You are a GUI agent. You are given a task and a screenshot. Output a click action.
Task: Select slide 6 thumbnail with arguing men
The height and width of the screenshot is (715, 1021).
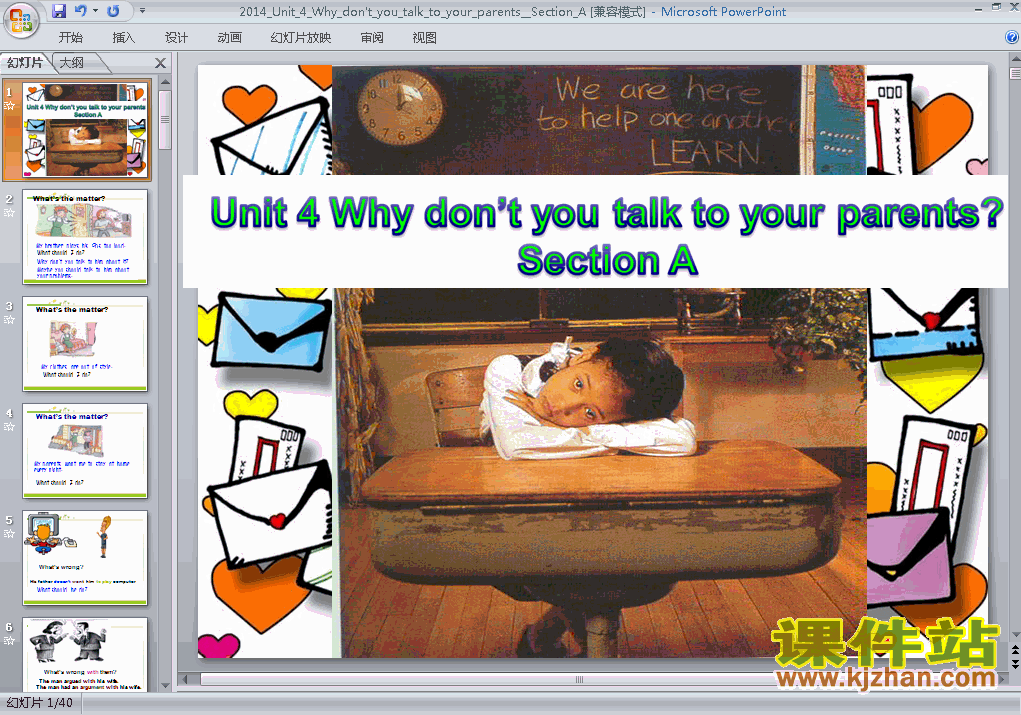pos(85,654)
